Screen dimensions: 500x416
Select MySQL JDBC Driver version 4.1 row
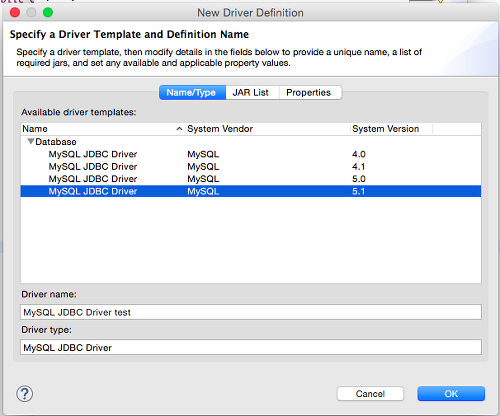point(251,166)
